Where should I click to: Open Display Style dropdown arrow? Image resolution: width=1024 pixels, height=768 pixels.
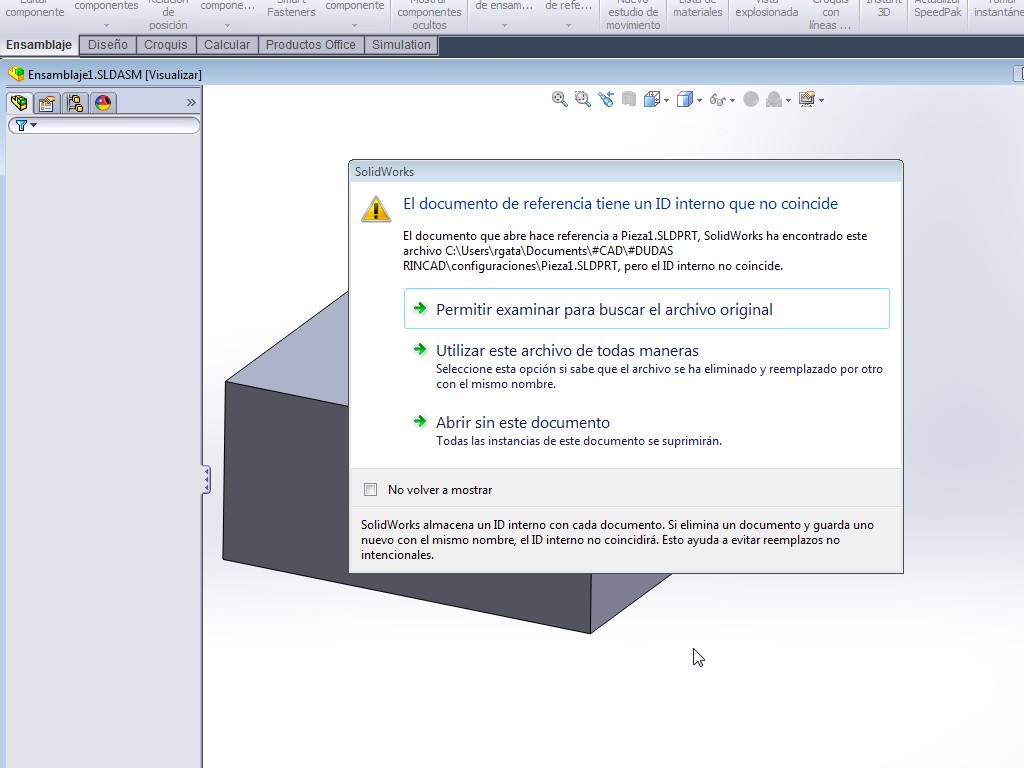point(699,100)
